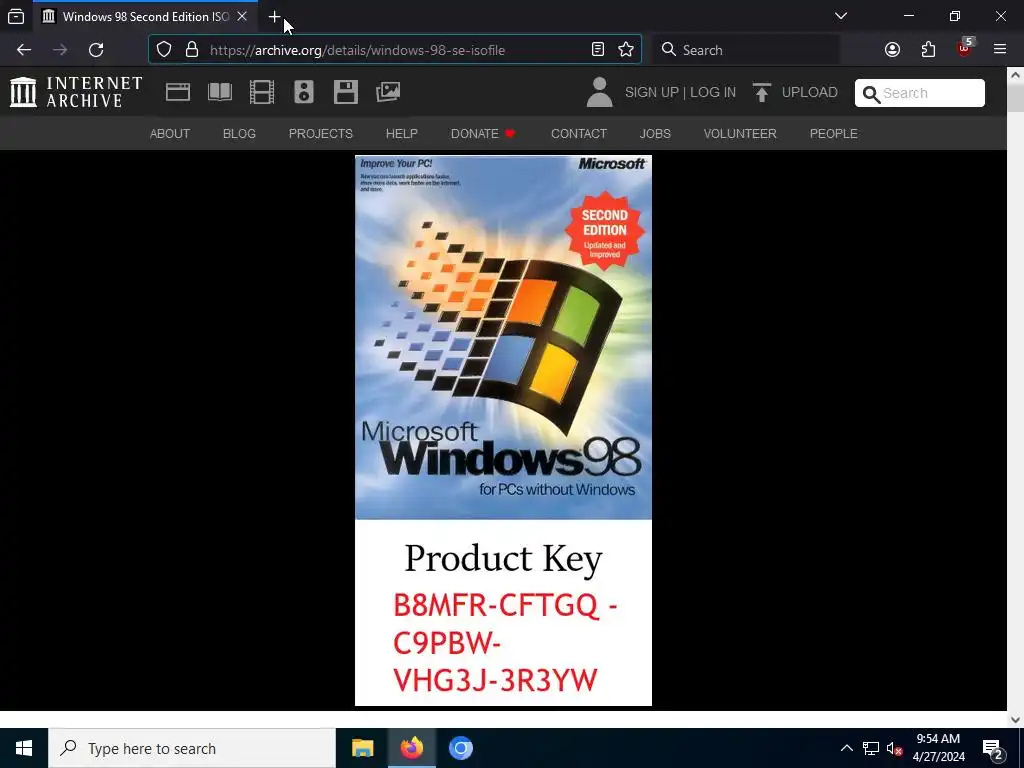Image resolution: width=1024 pixels, height=768 pixels.
Task: Open Firefox account icon
Action: (x=892, y=50)
